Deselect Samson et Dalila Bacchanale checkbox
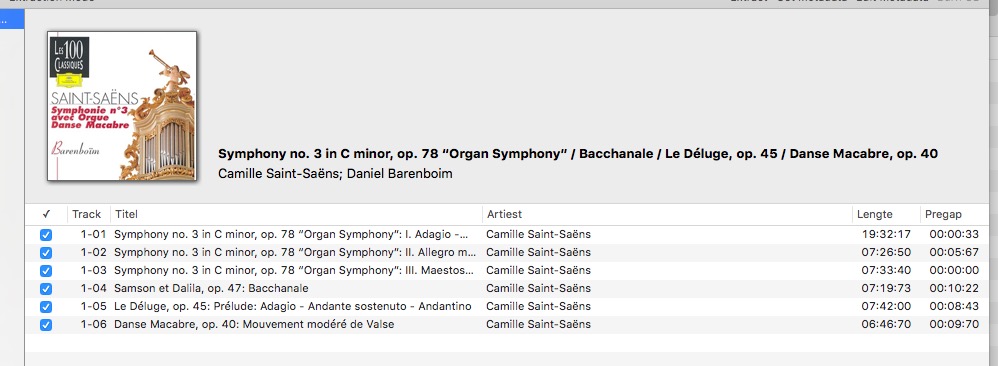This screenshot has width=998, height=366. (x=46, y=289)
